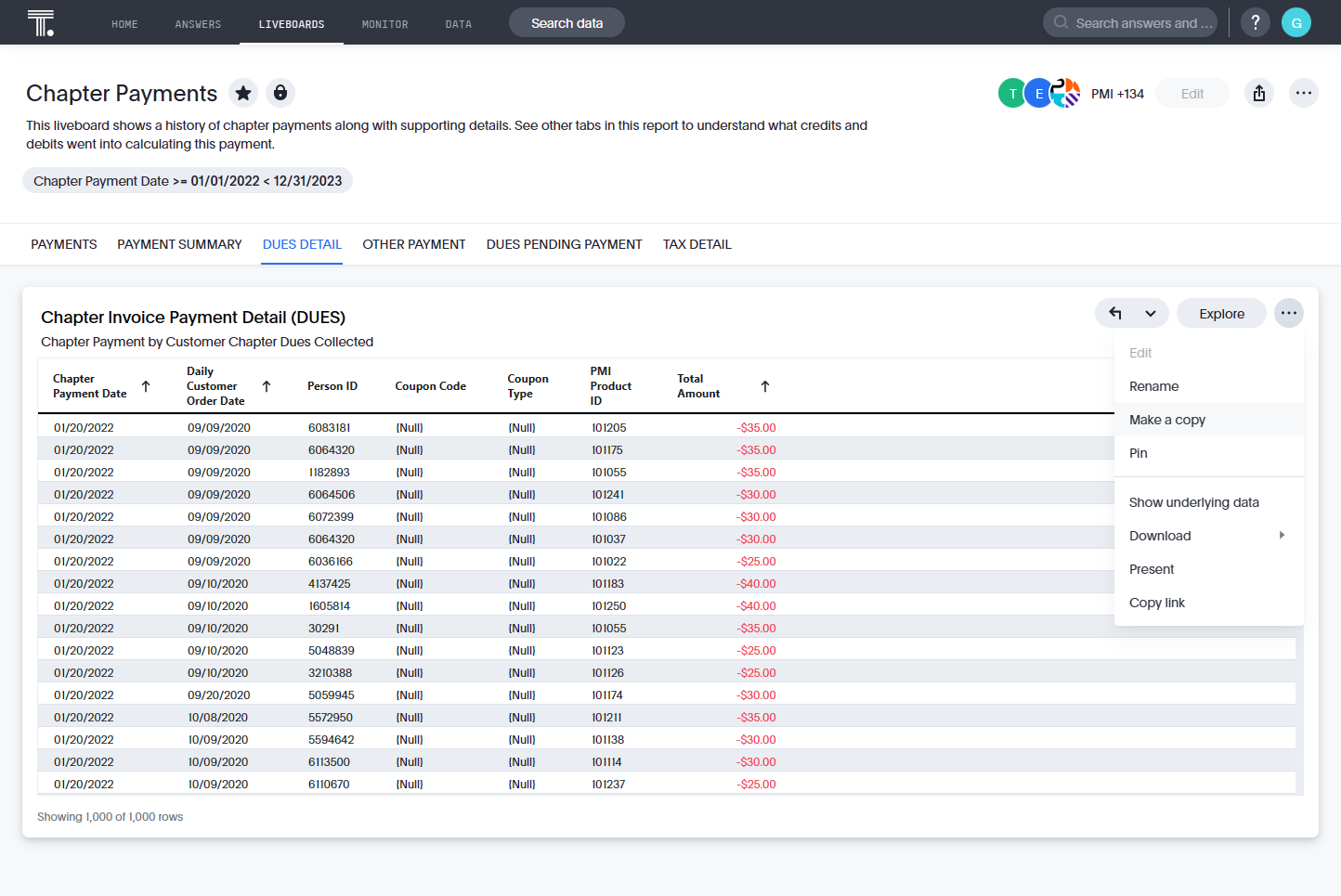Click the lock icon next to title
Screen dimensions: 1341x896
[280, 93]
